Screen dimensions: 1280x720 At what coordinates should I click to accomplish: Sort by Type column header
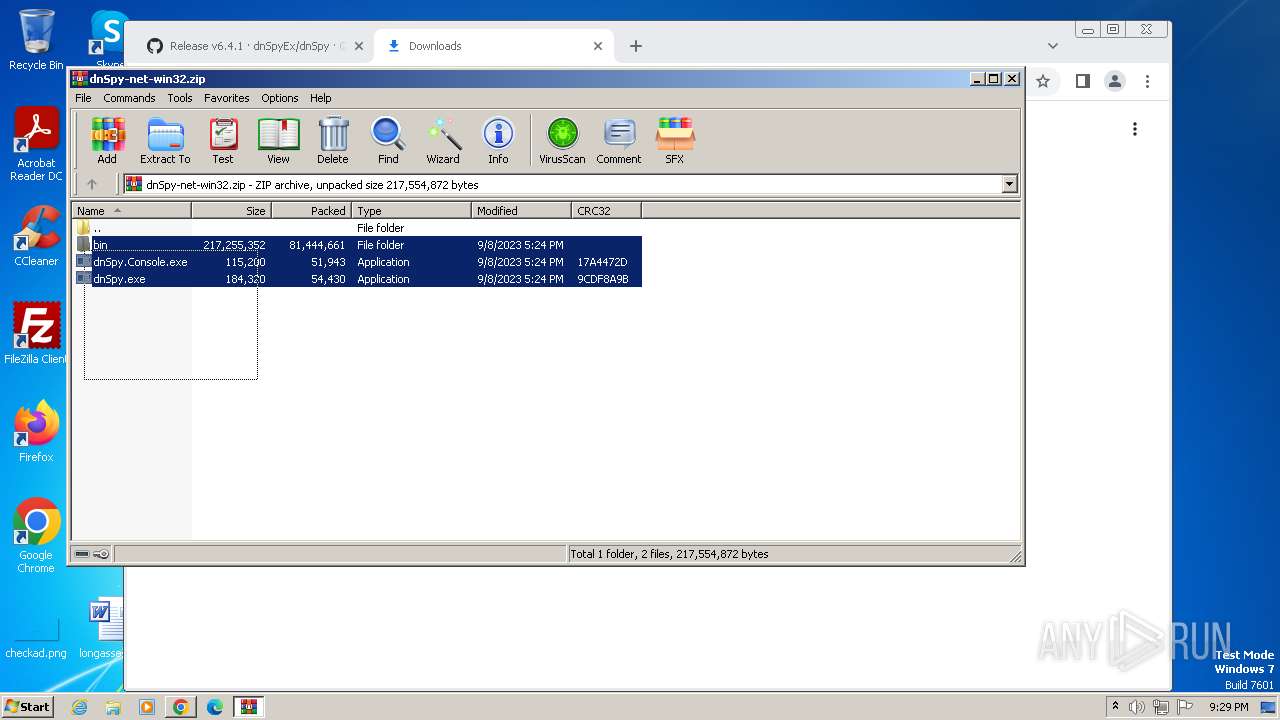412,211
